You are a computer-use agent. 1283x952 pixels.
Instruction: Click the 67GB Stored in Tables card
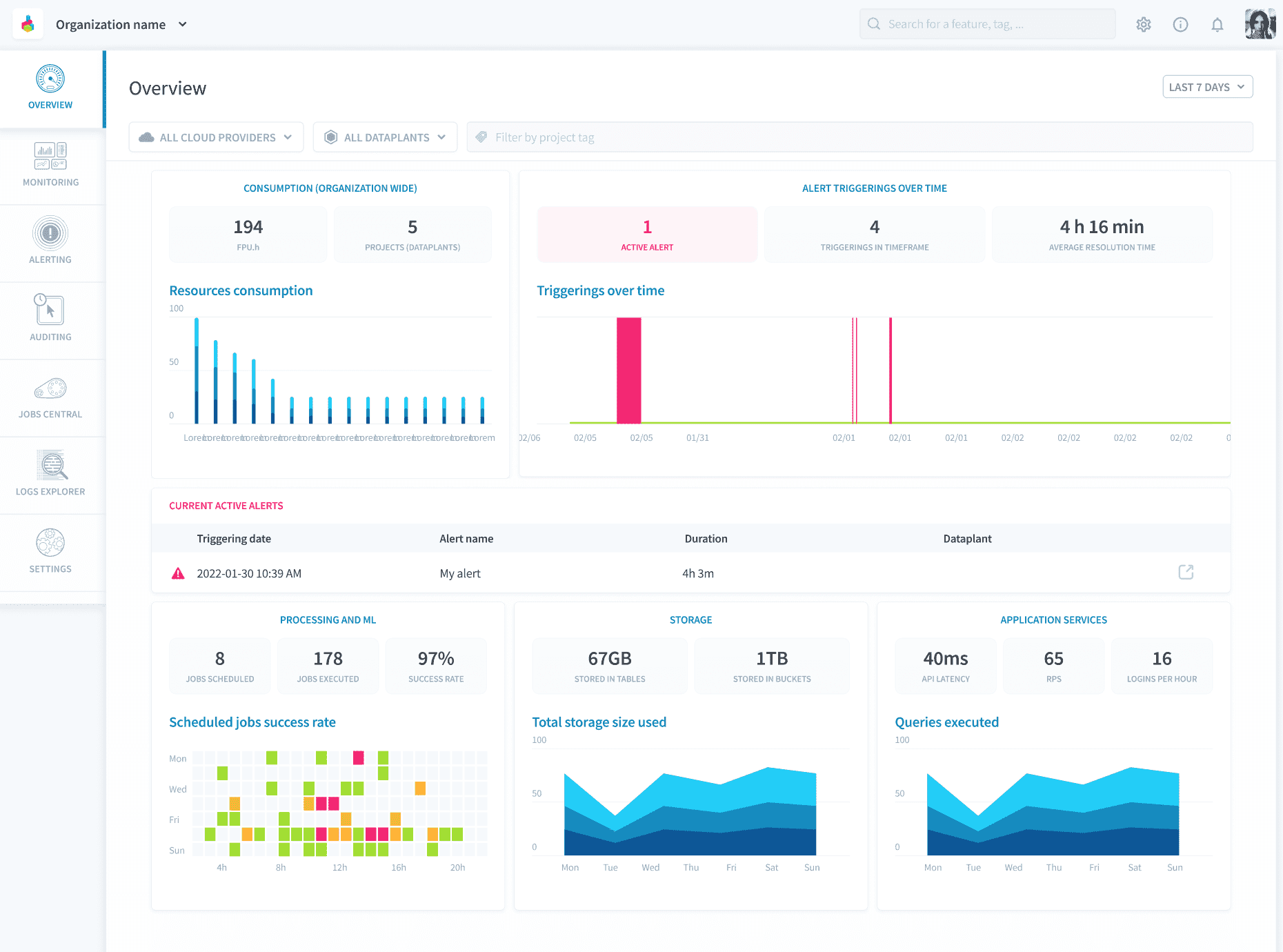click(610, 666)
